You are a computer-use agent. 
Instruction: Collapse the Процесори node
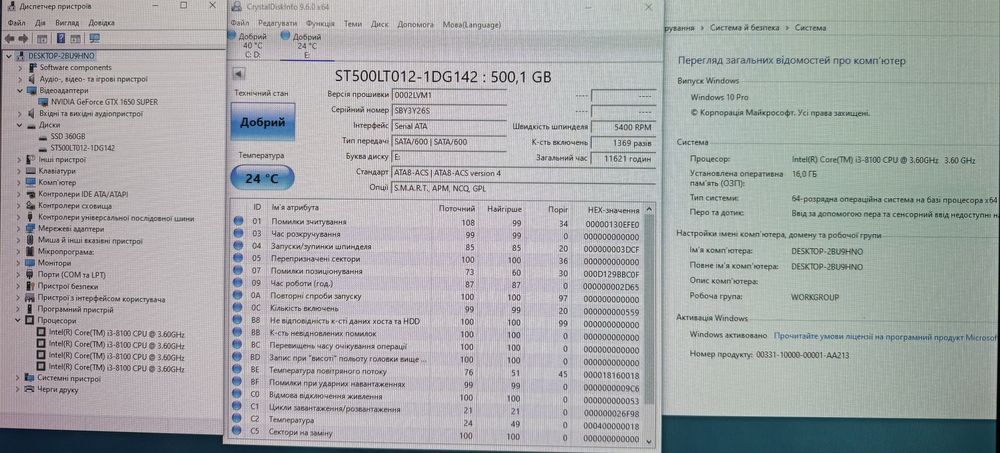pos(18,321)
